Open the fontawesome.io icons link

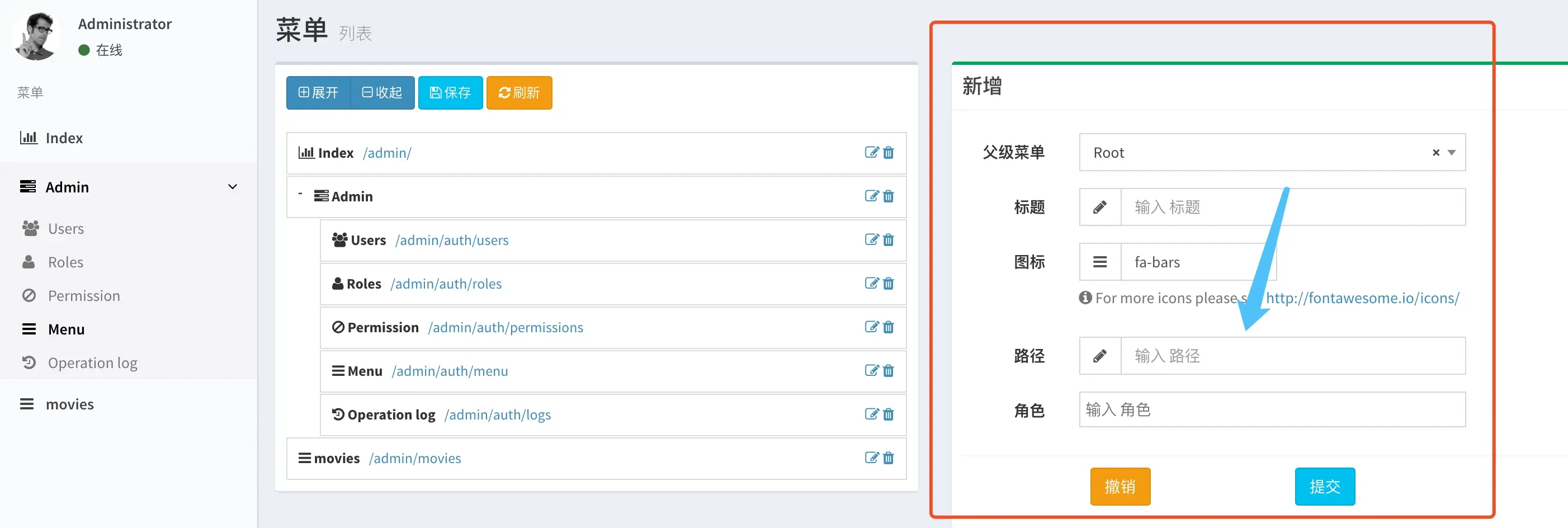(x=1362, y=298)
